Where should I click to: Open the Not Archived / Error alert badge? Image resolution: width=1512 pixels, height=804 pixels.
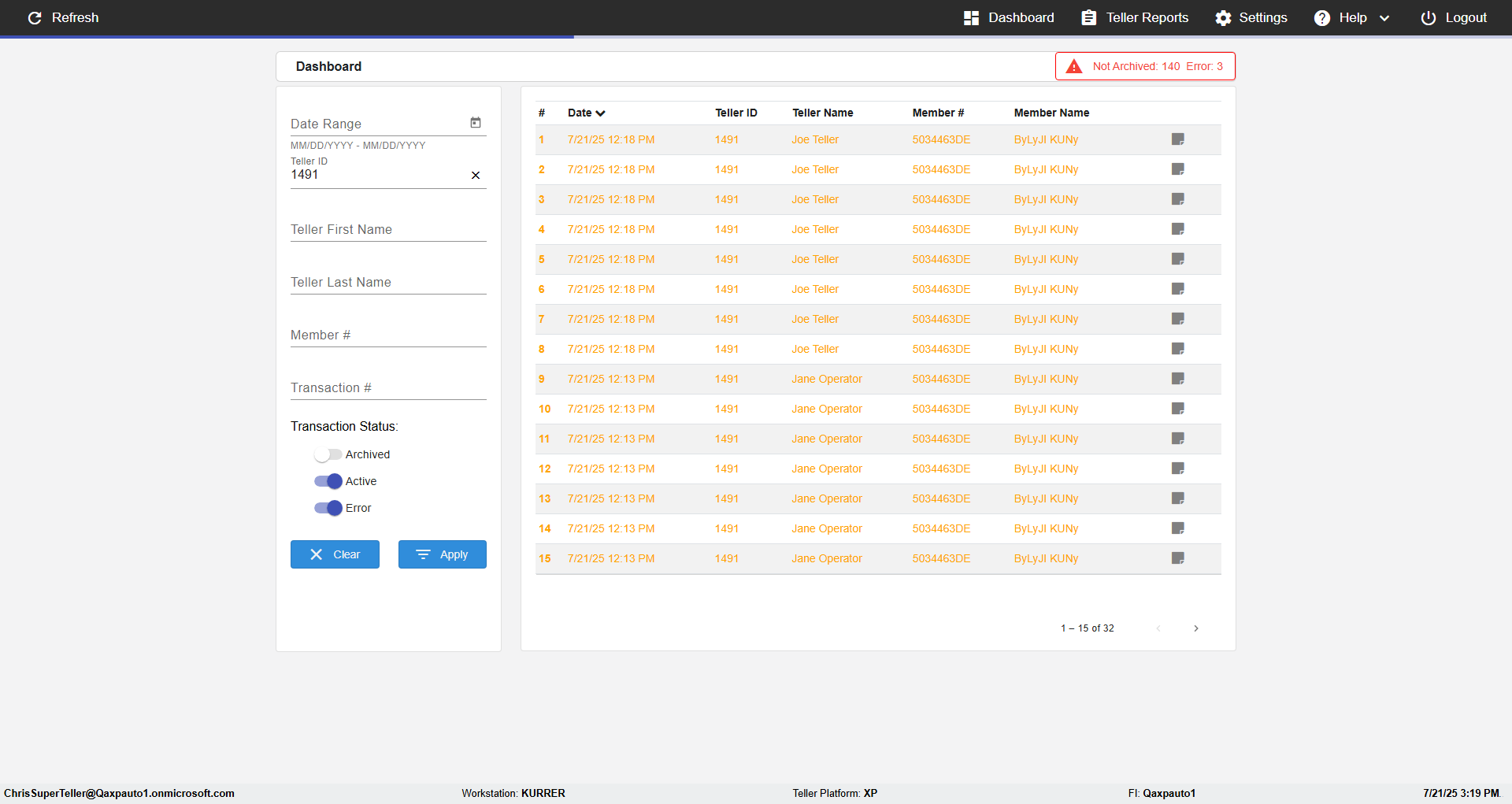[1145, 66]
